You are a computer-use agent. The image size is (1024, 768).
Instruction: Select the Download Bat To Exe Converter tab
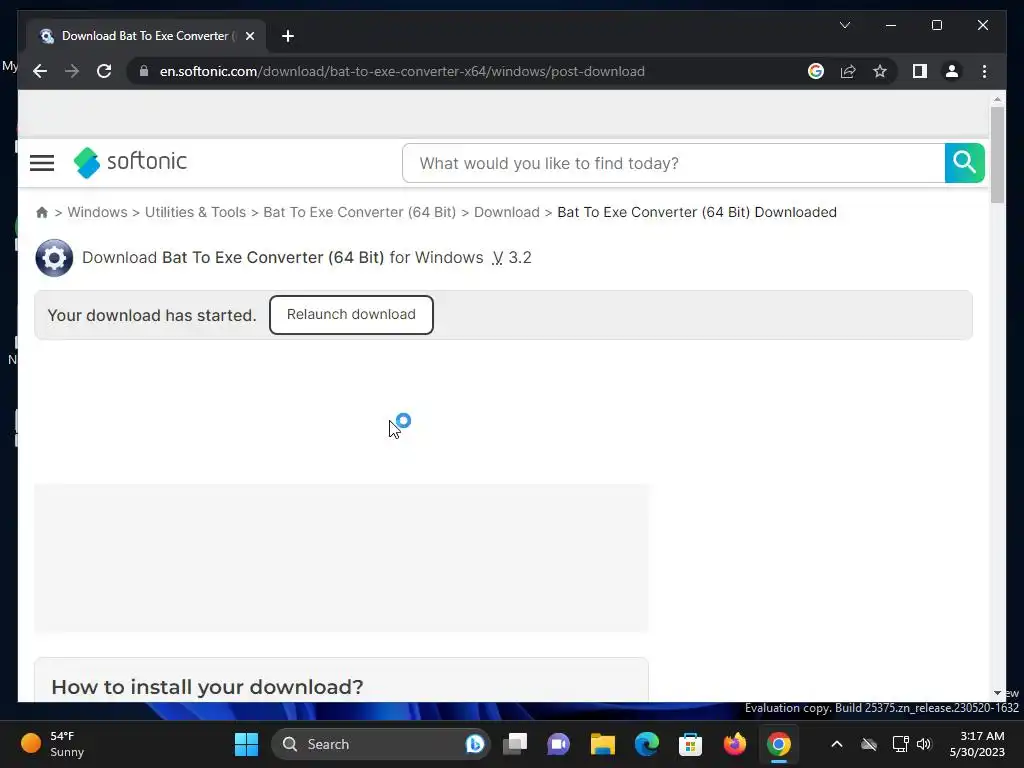point(145,36)
